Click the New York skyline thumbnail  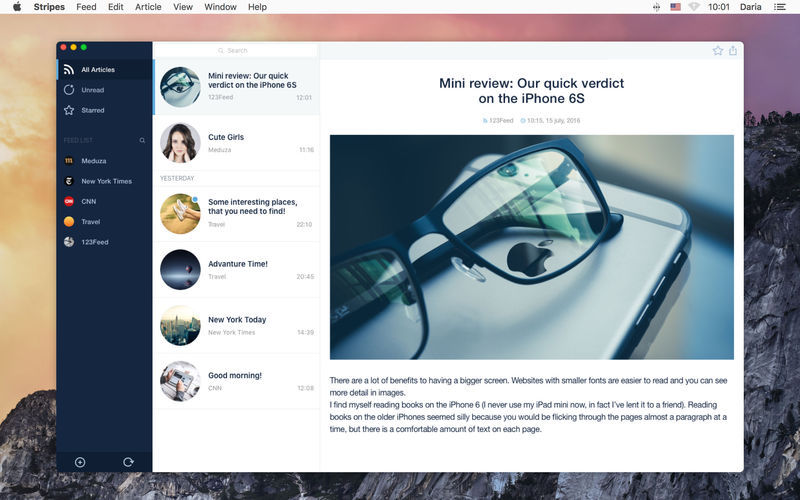[180, 325]
